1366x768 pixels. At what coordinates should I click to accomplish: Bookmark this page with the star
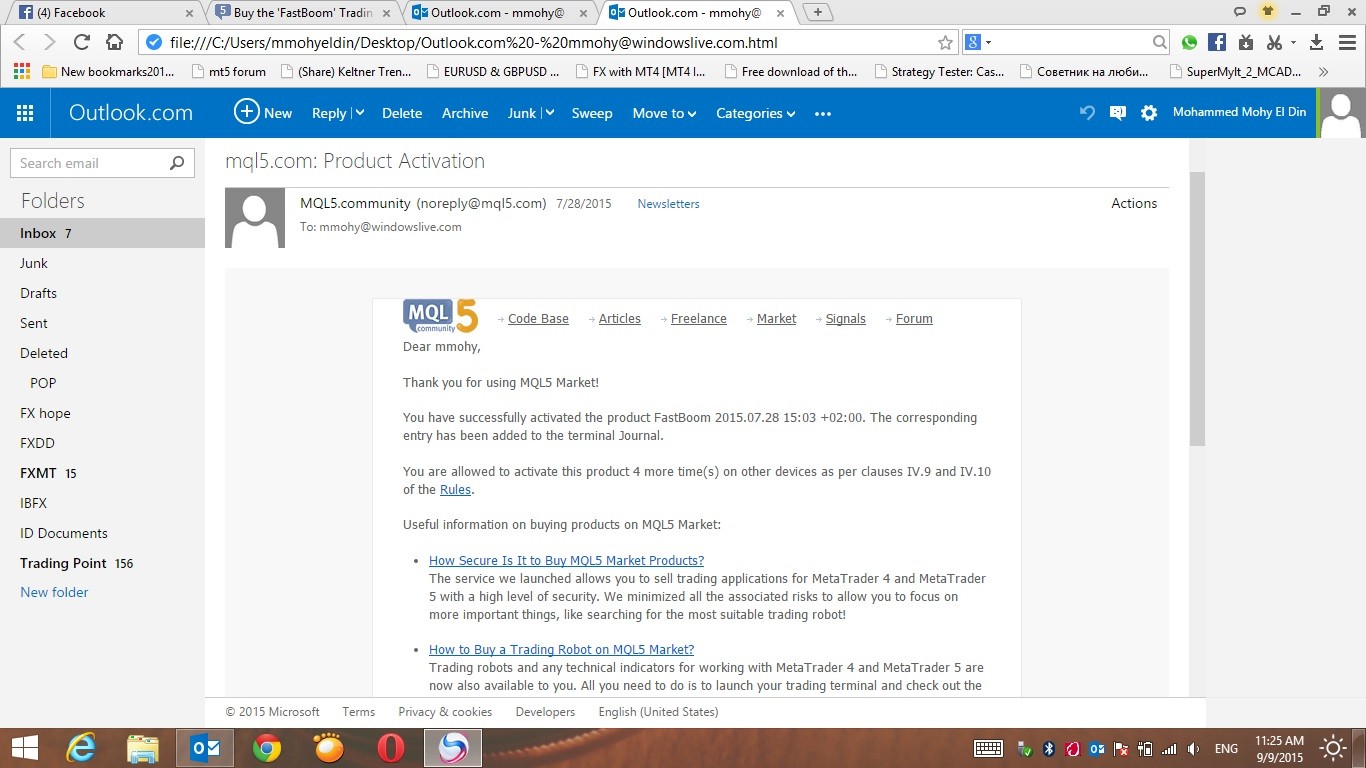point(945,43)
